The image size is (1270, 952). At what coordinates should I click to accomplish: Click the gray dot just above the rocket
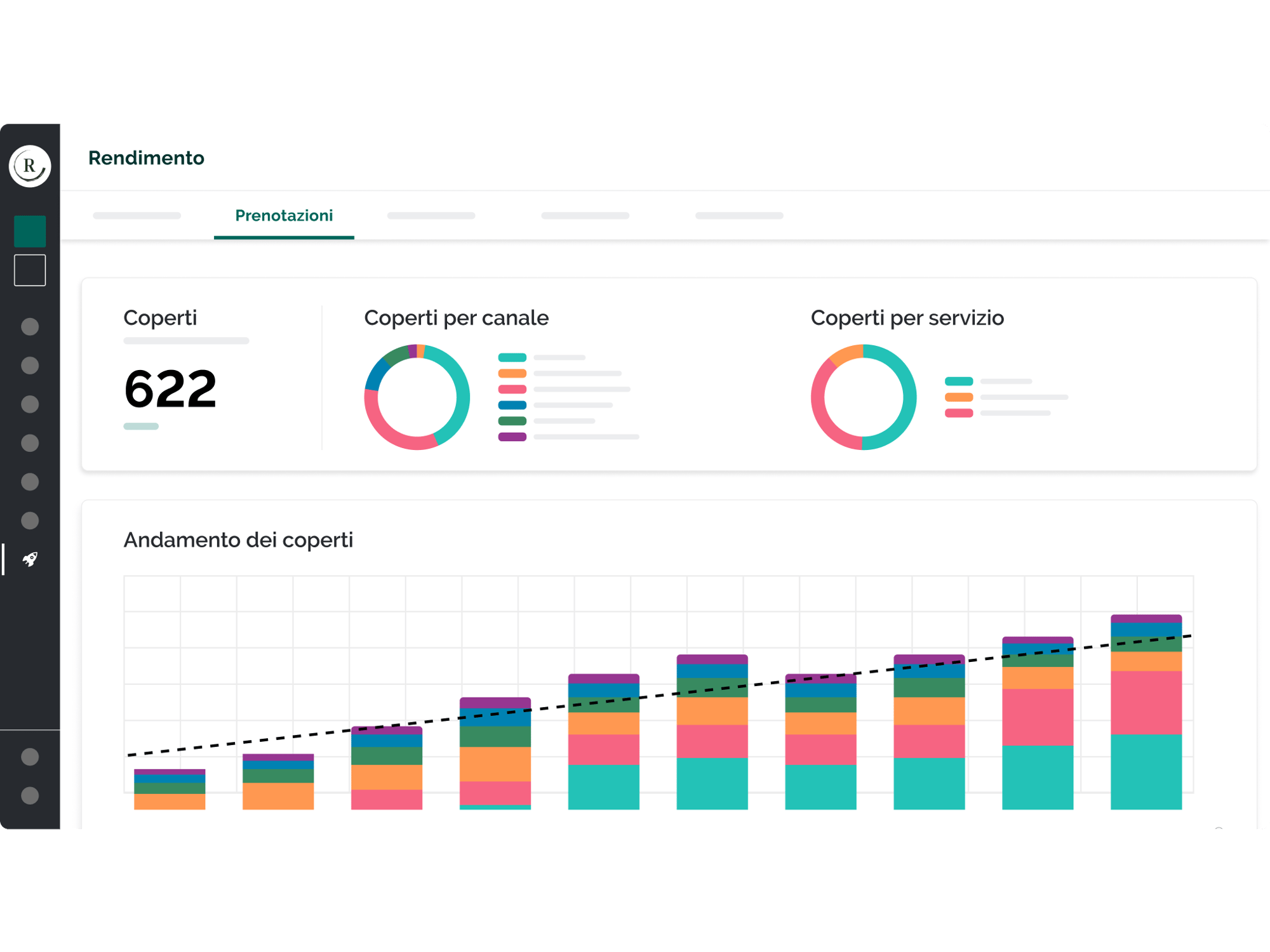[x=30, y=520]
